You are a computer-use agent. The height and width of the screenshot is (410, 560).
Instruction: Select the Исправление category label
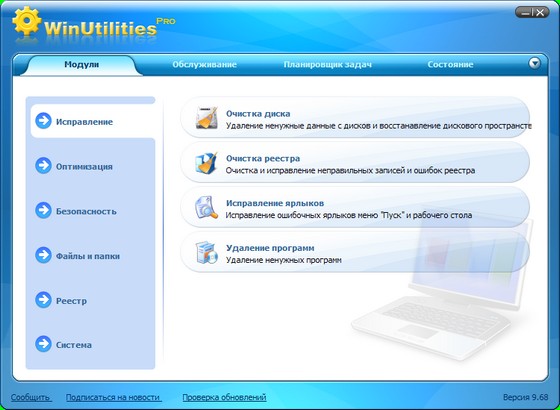coord(84,122)
